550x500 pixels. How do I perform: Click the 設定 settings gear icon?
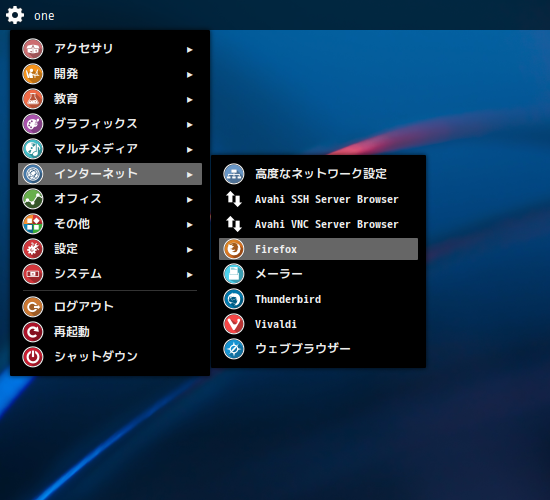[x=33, y=249]
